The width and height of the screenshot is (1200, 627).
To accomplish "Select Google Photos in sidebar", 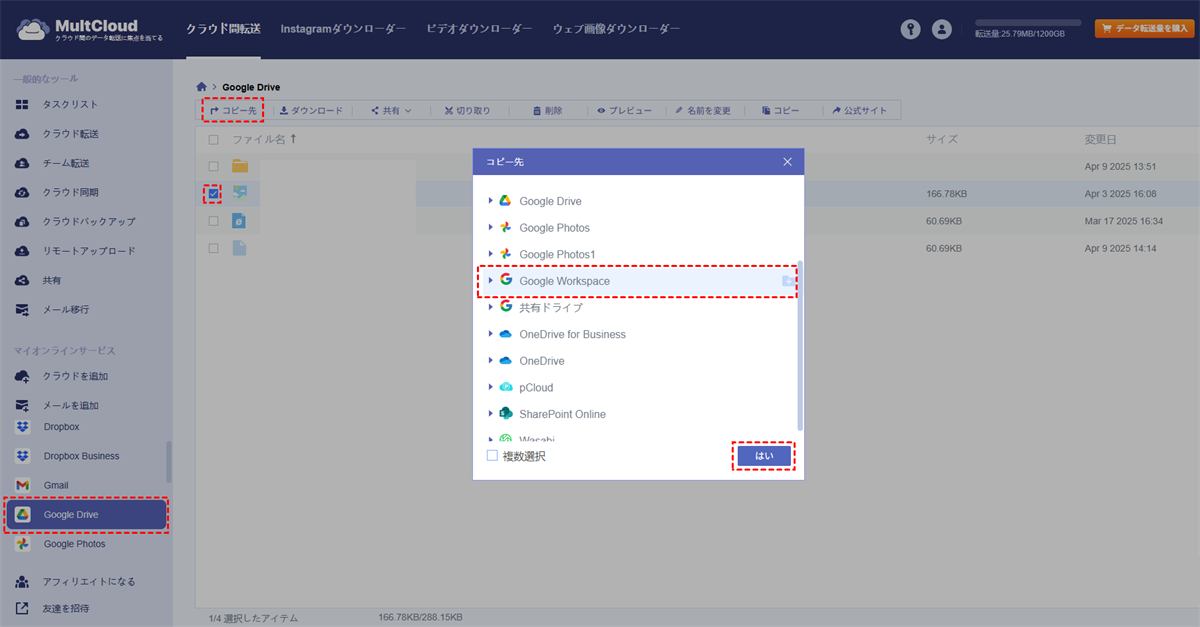I will (x=74, y=544).
